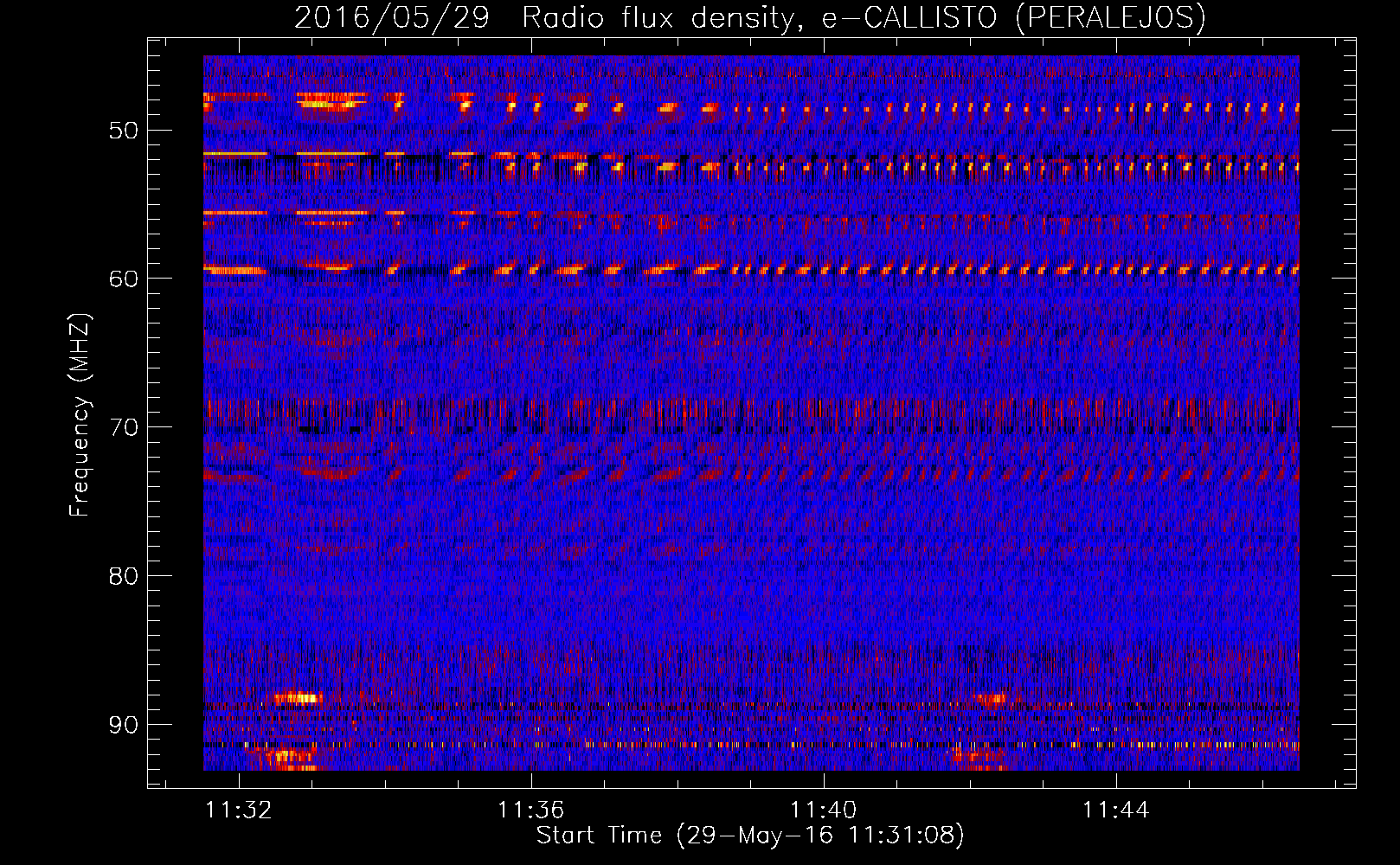This screenshot has width=1400, height=865.
Task: Click the 90 frequency tick label
Action: (123, 724)
